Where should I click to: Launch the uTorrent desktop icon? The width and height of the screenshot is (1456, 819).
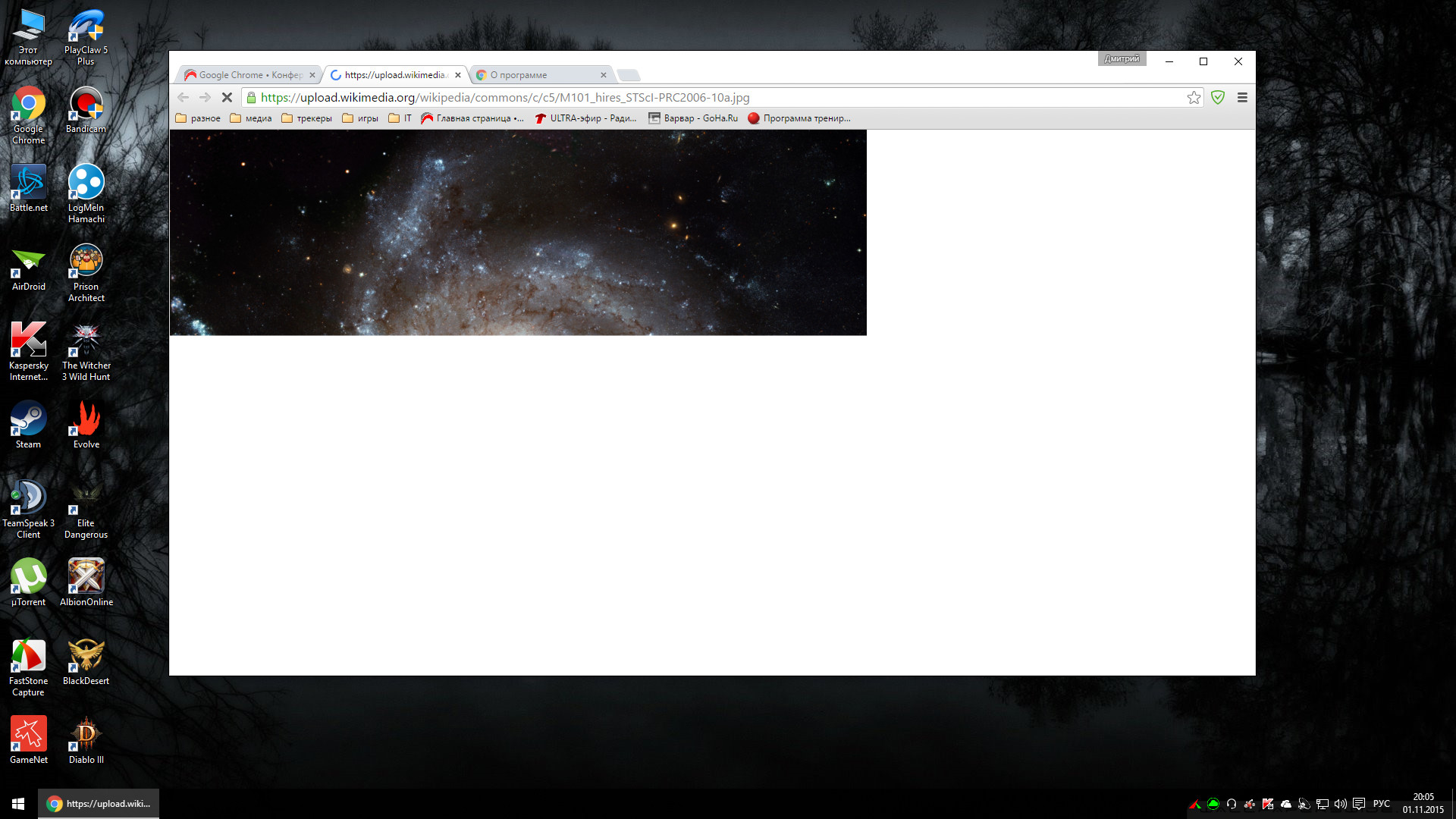tap(28, 582)
